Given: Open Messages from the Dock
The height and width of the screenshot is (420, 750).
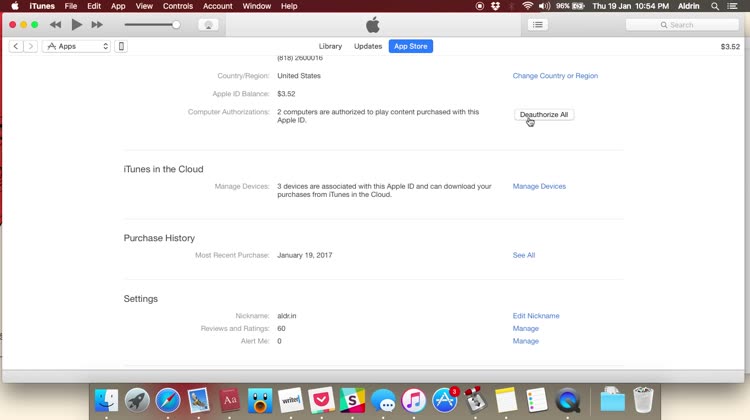Looking at the screenshot, I should 383,400.
